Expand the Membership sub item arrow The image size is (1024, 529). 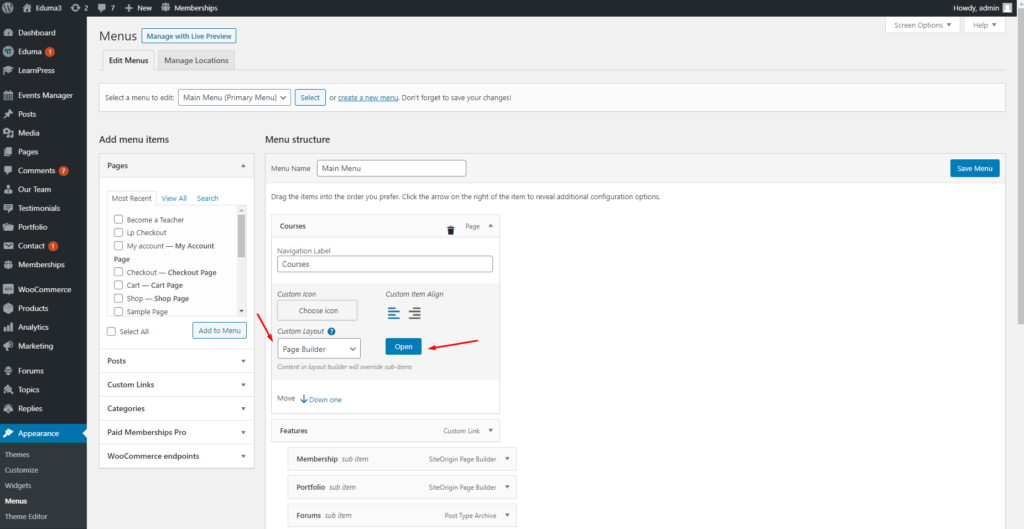507,459
